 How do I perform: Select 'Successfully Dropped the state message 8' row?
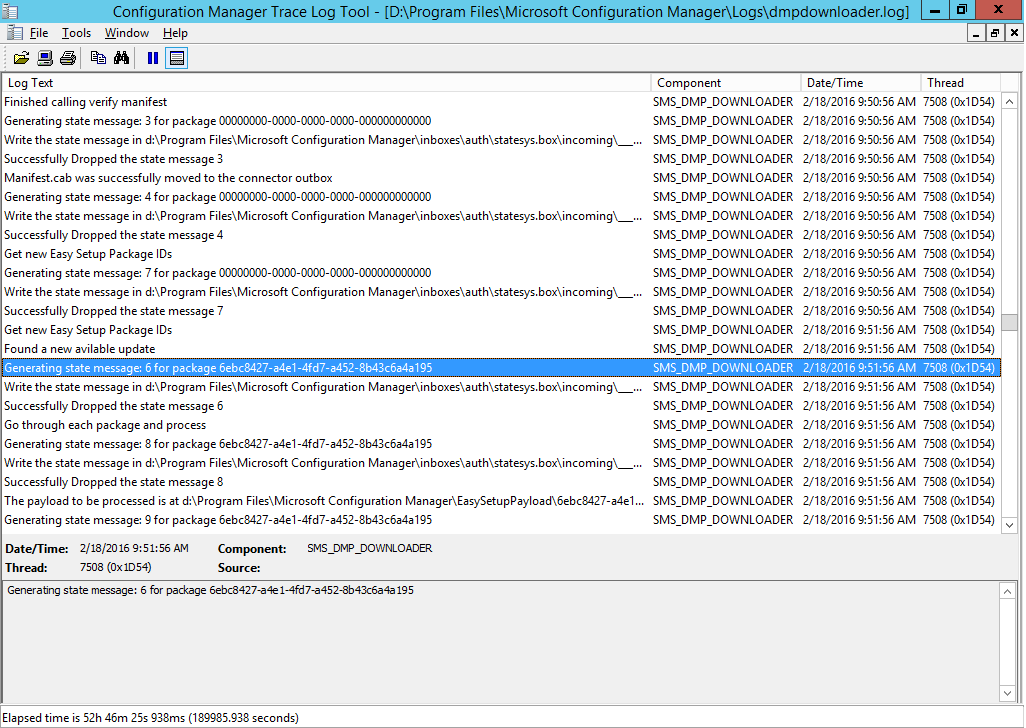(501, 481)
